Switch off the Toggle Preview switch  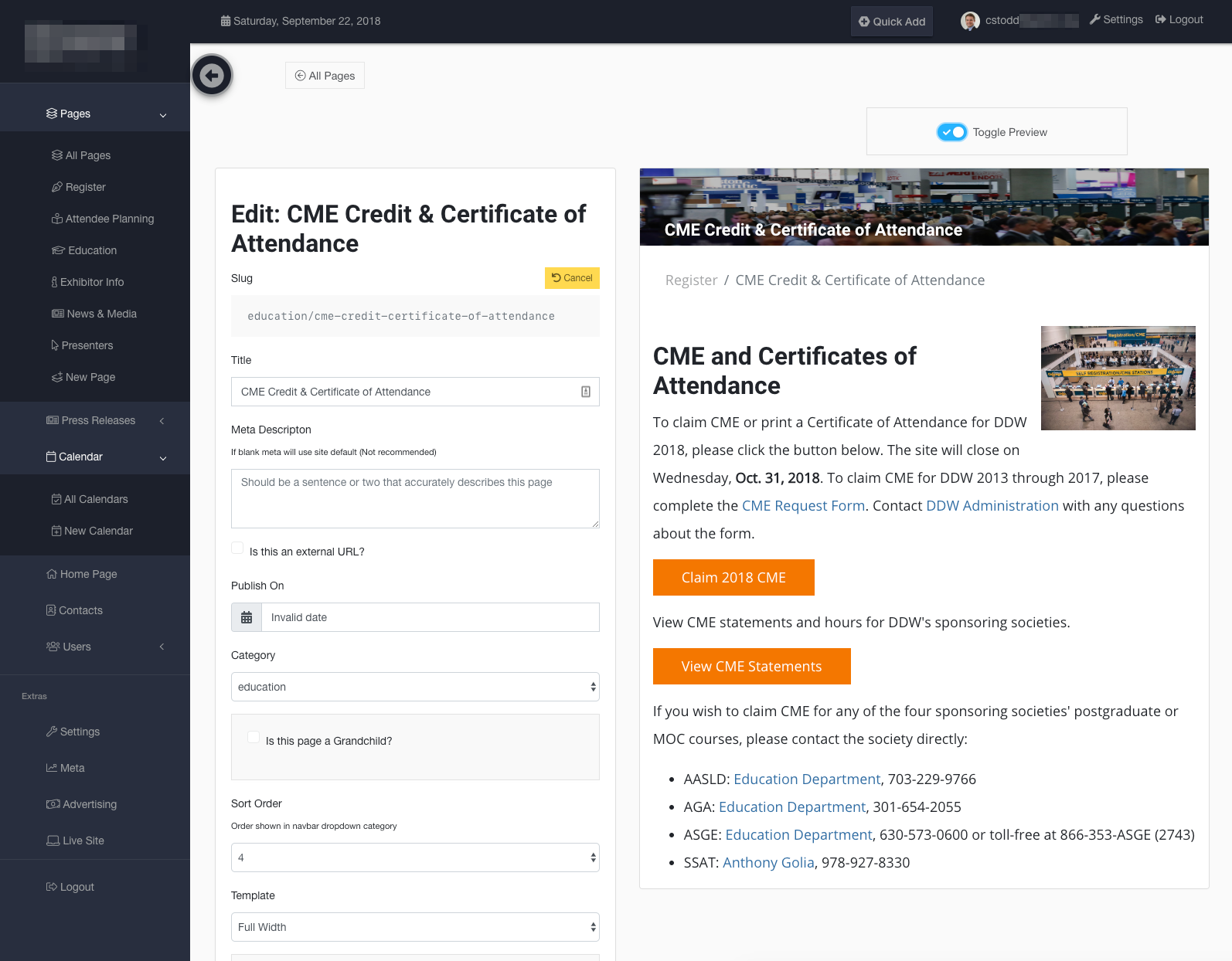[x=951, y=132]
